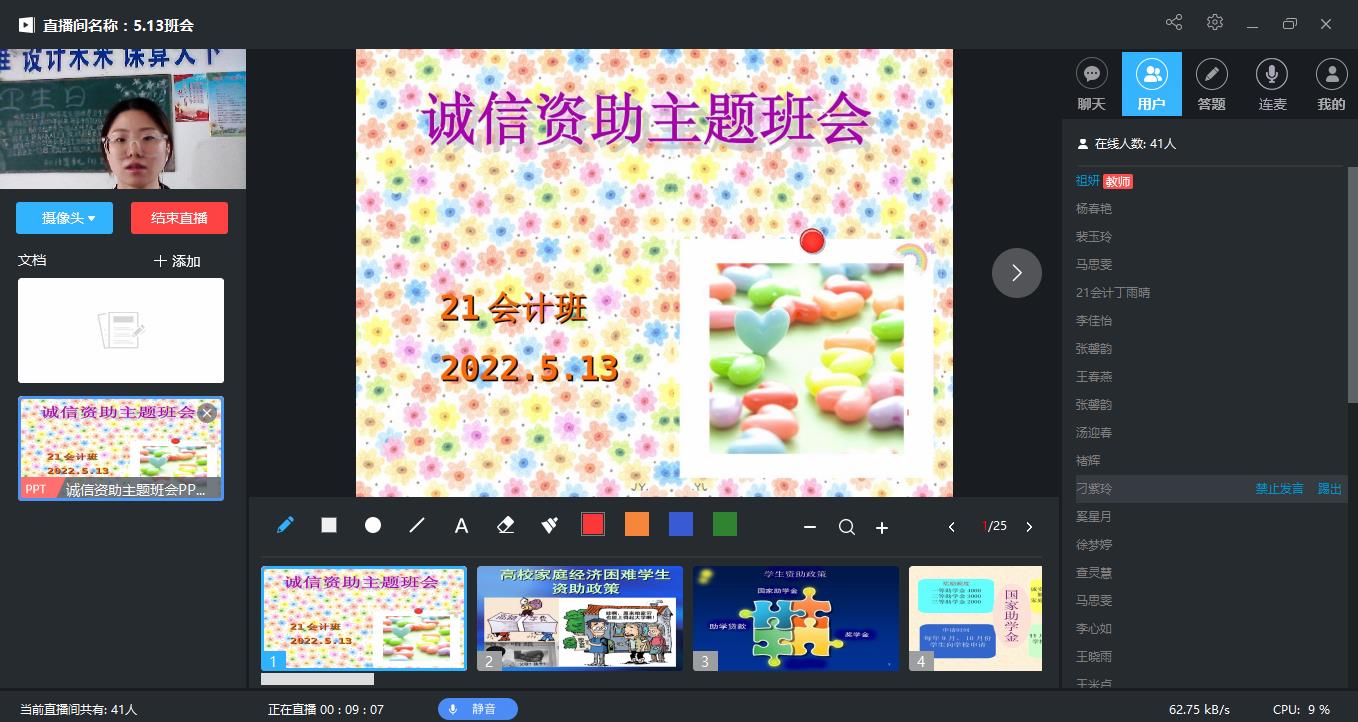Select the text annotation tool
Image resolution: width=1358 pixels, height=722 pixels.
pyautogui.click(x=461, y=524)
